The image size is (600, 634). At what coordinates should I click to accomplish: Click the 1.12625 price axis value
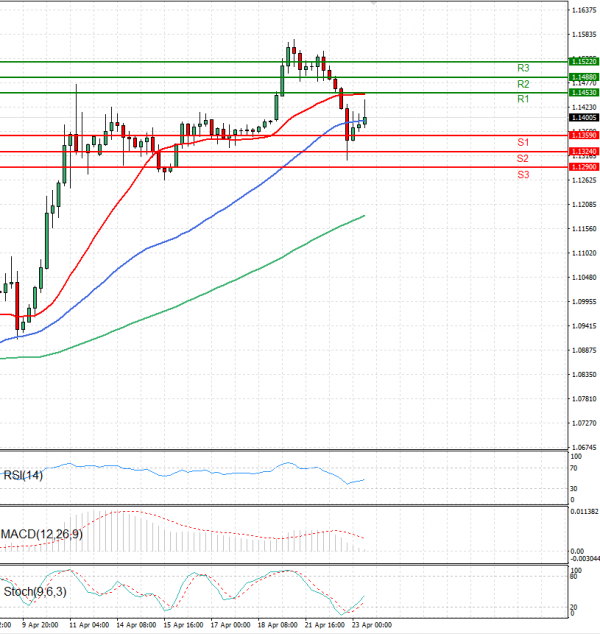point(584,180)
